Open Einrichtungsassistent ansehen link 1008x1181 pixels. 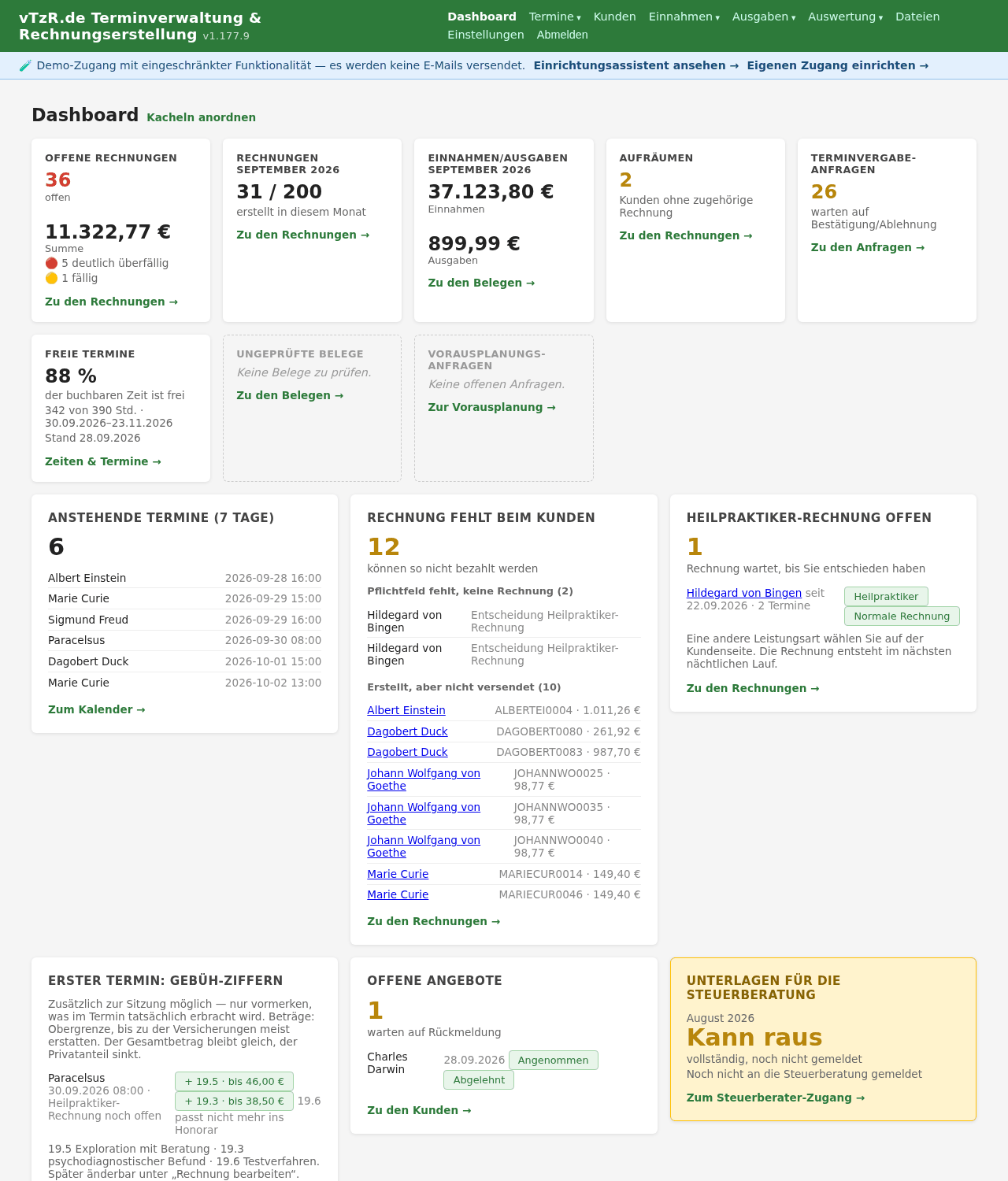(636, 65)
